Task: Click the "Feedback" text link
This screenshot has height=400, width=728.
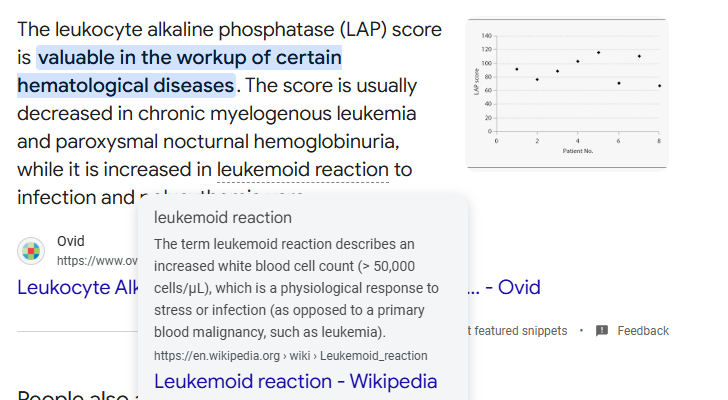Action: 643,331
